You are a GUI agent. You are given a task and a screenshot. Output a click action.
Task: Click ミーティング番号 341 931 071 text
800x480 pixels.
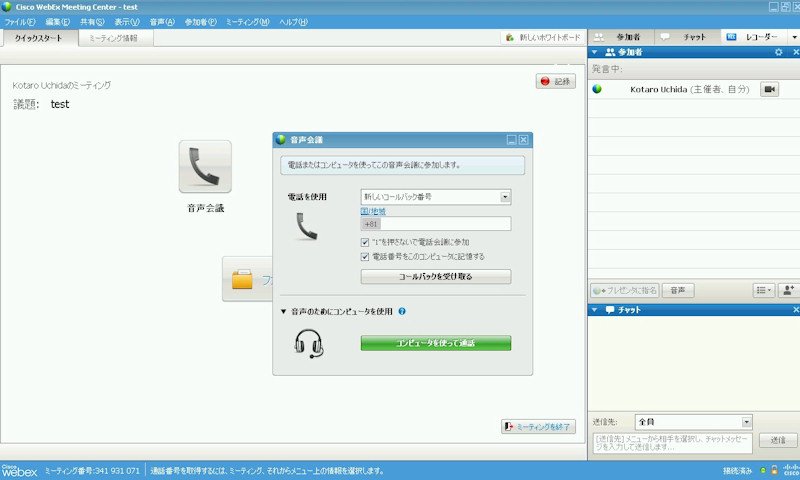point(92,471)
